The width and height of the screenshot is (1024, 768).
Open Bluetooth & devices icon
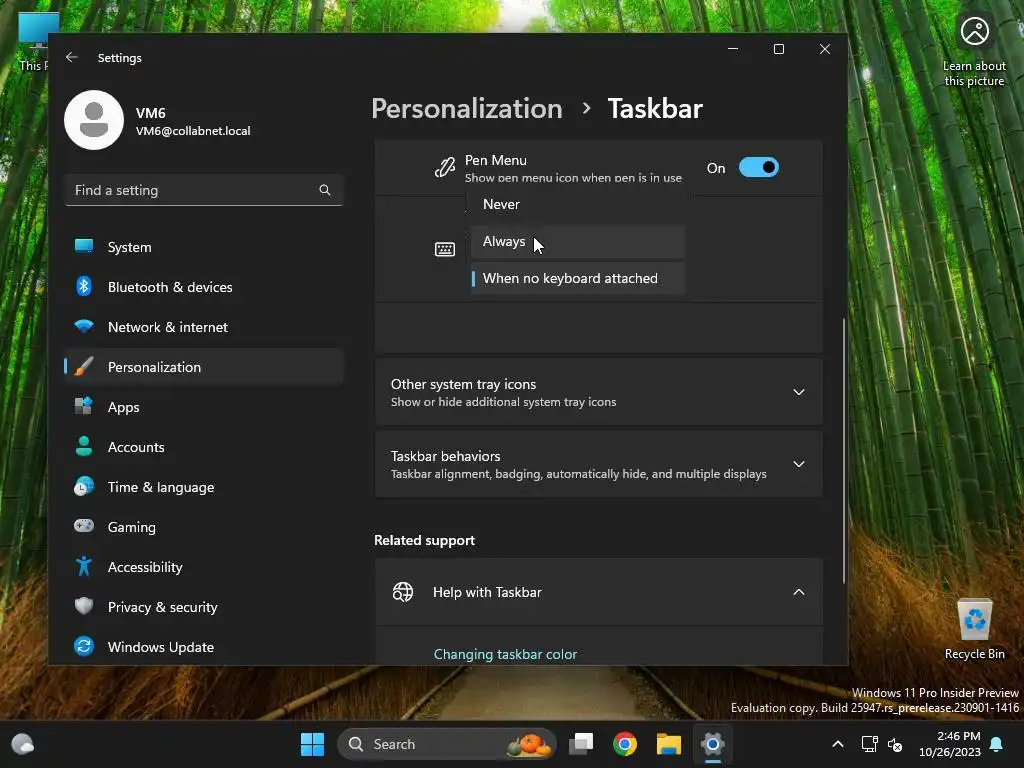(x=84, y=286)
